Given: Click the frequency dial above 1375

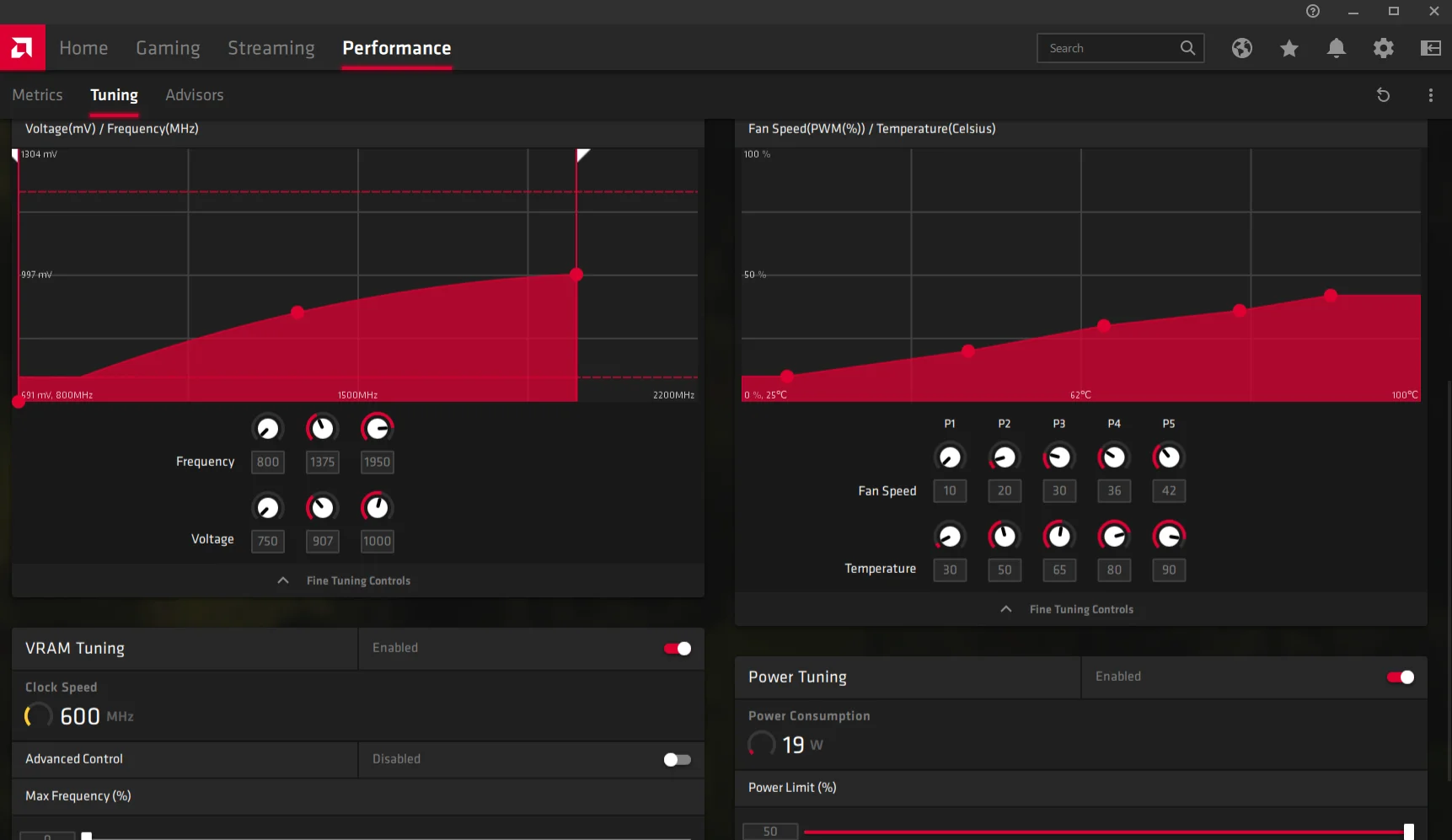Looking at the screenshot, I should click(322, 429).
